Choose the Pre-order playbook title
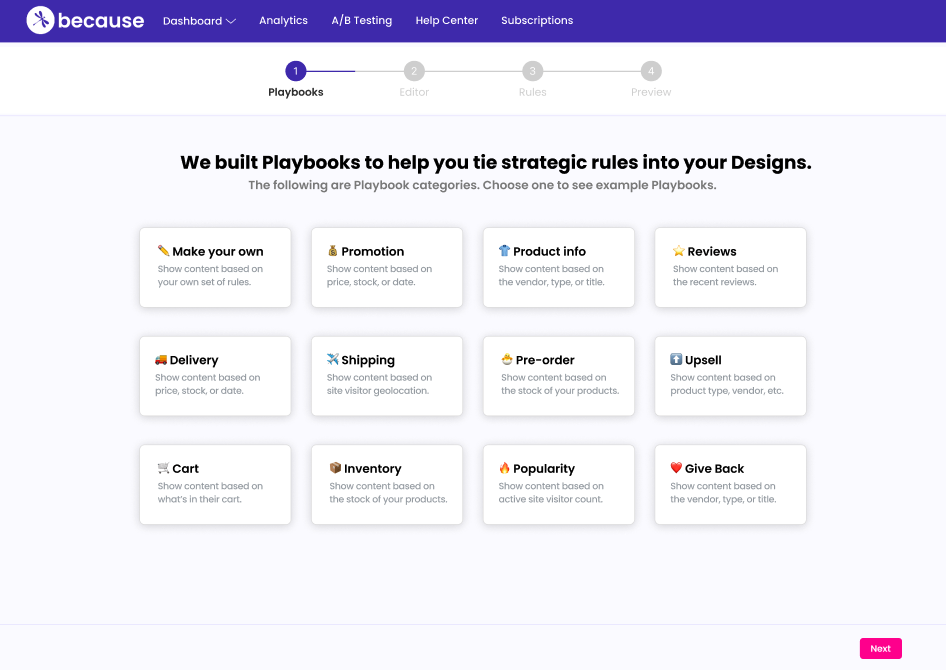The width and height of the screenshot is (946, 670). click(x=545, y=360)
